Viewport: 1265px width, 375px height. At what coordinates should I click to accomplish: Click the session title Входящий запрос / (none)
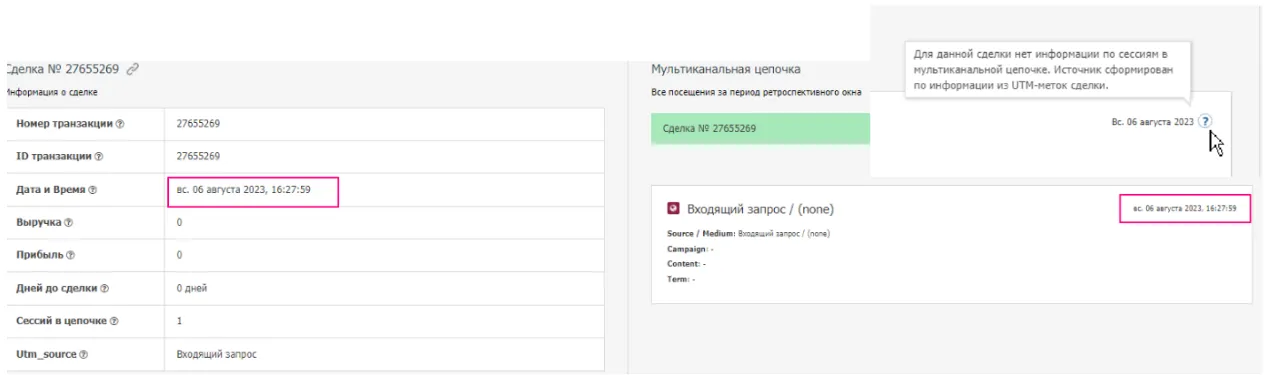(x=760, y=209)
